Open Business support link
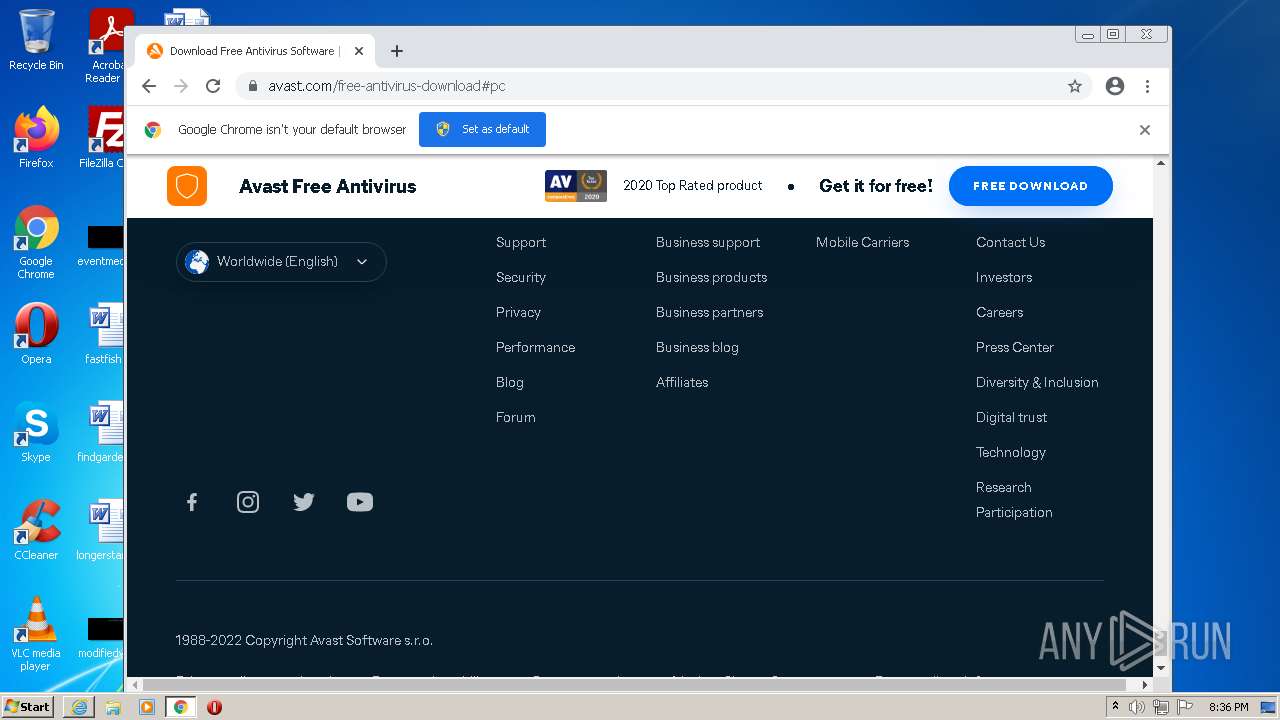The width and height of the screenshot is (1280, 720). click(708, 242)
